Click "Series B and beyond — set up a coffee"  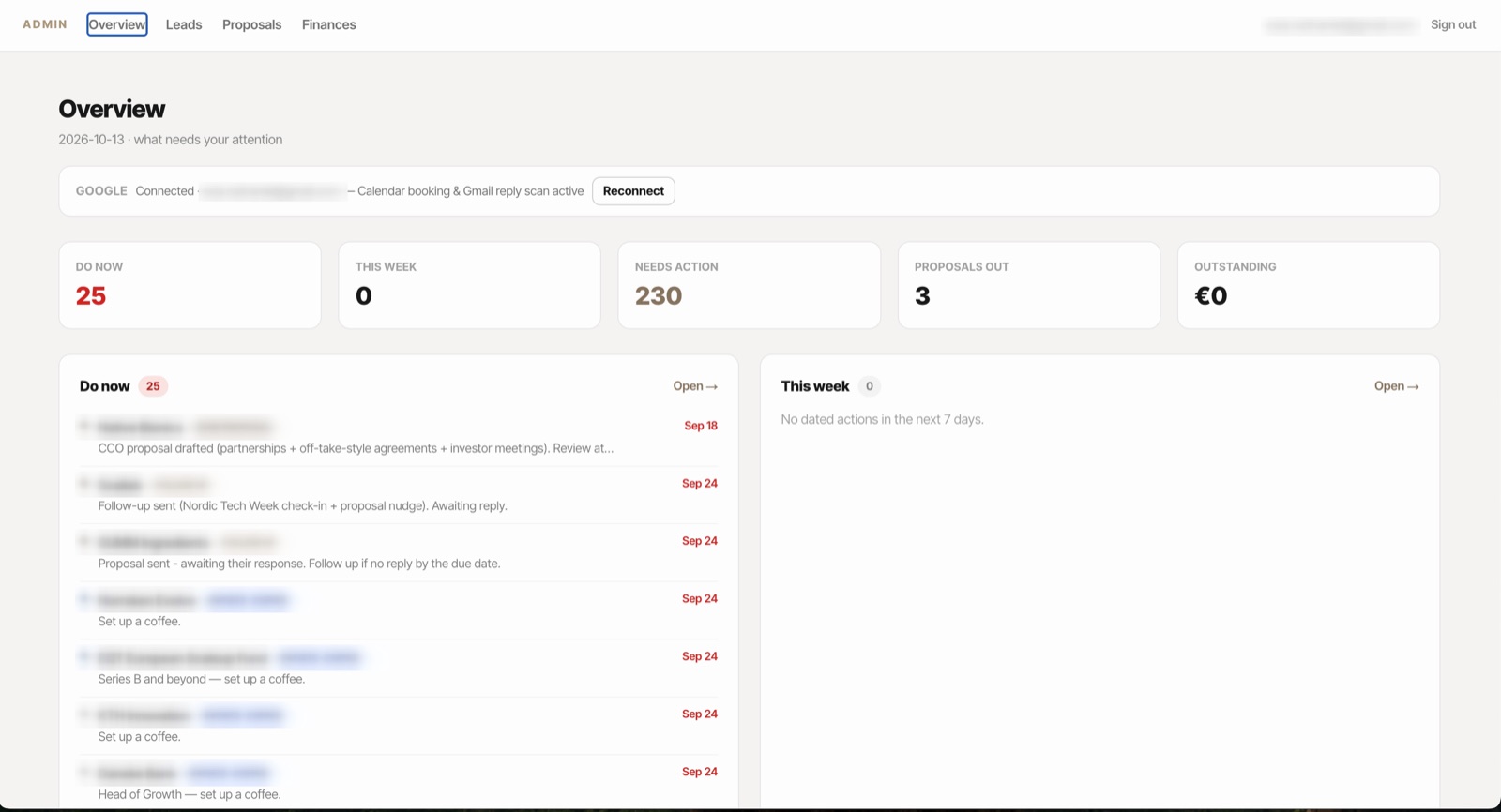[x=202, y=679]
